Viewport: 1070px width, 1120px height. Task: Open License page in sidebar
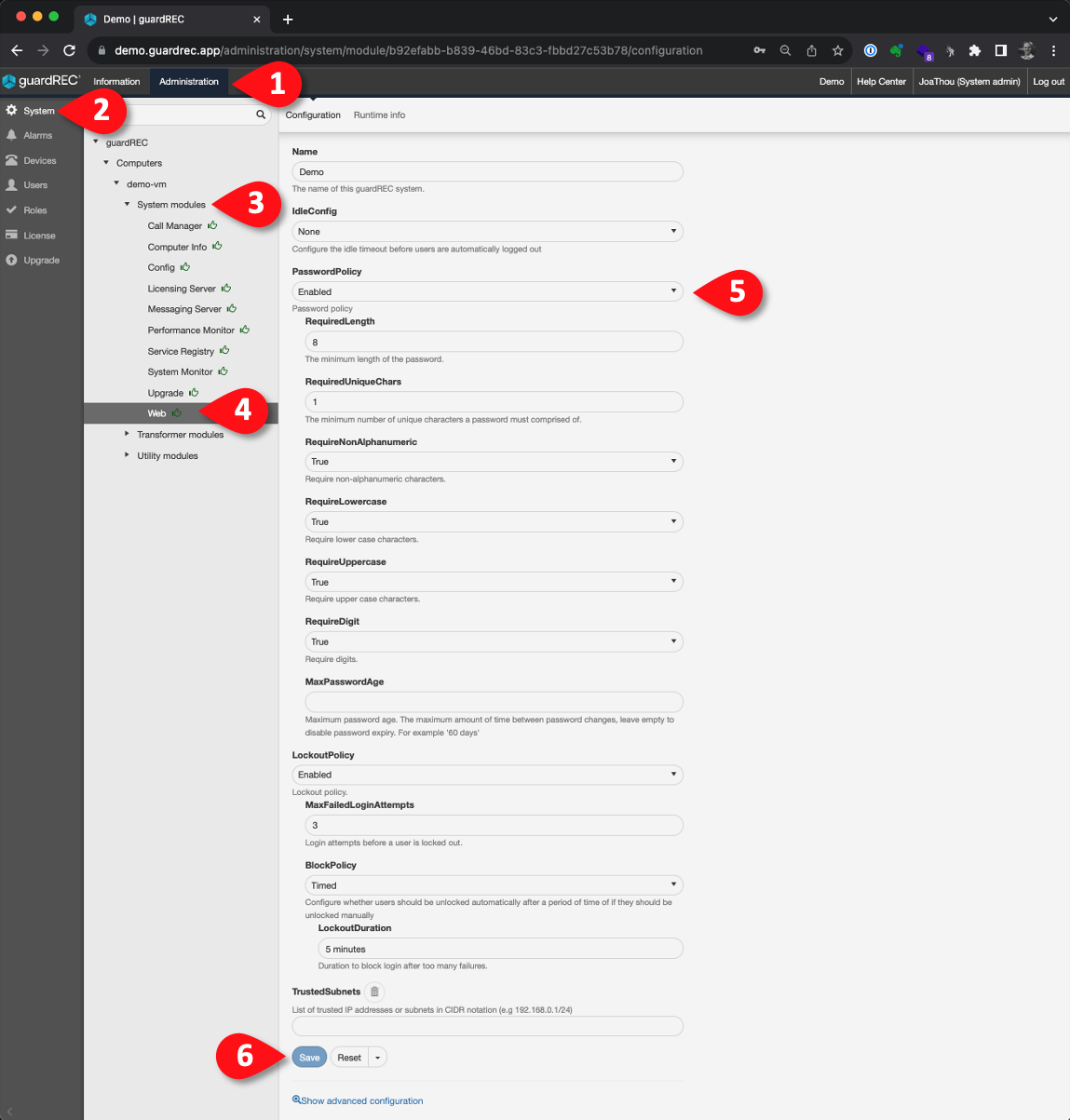click(39, 236)
